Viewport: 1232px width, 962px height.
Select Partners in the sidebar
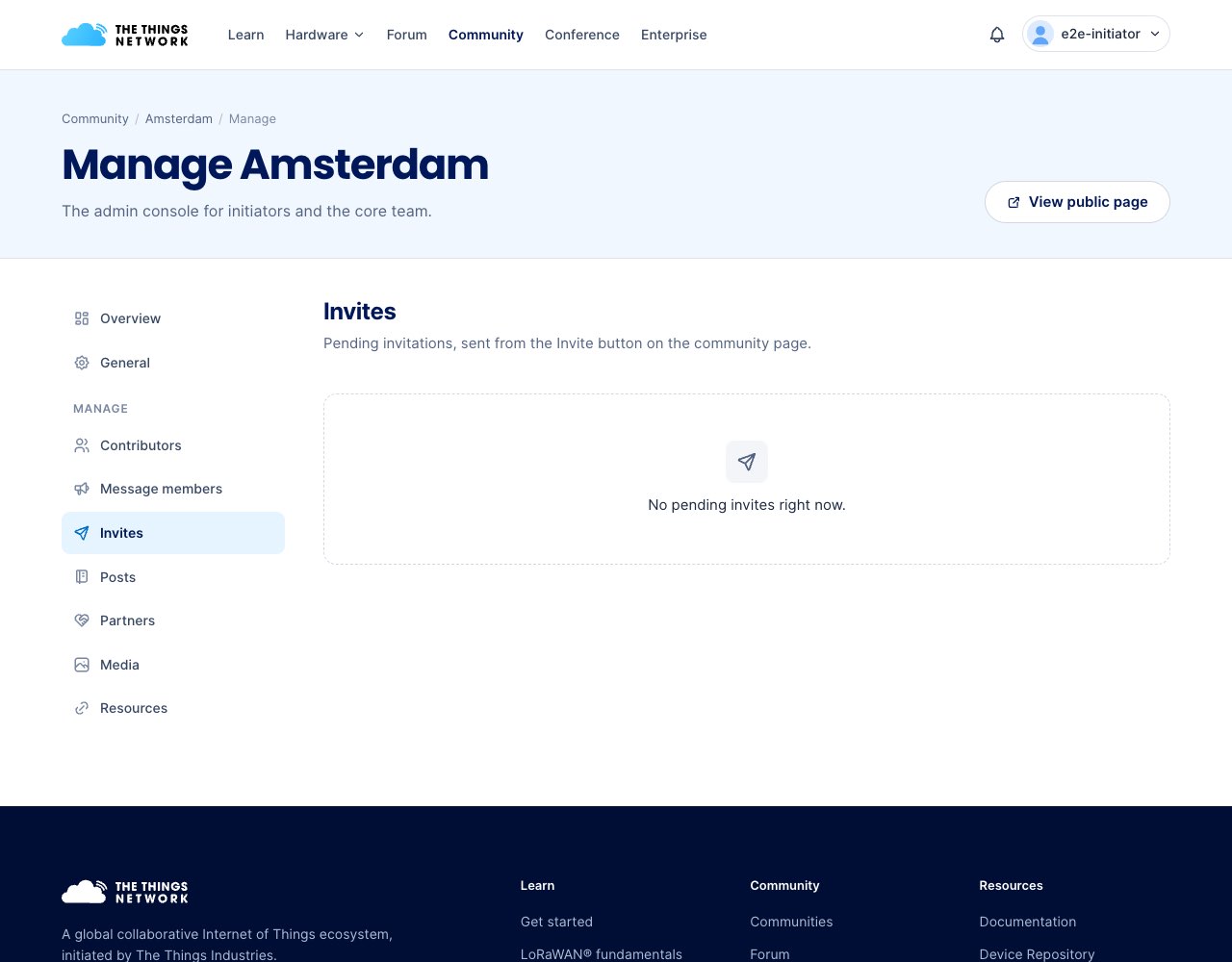[x=173, y=620]
